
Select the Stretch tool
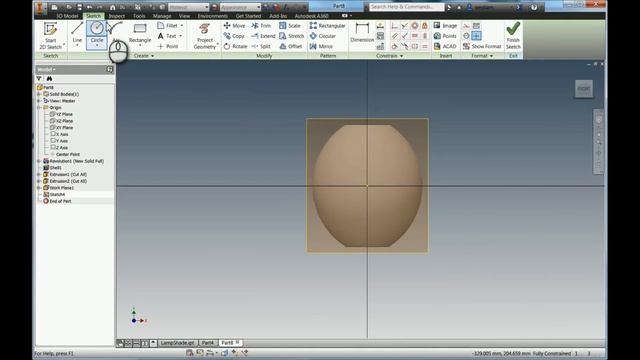pos(291,36)
